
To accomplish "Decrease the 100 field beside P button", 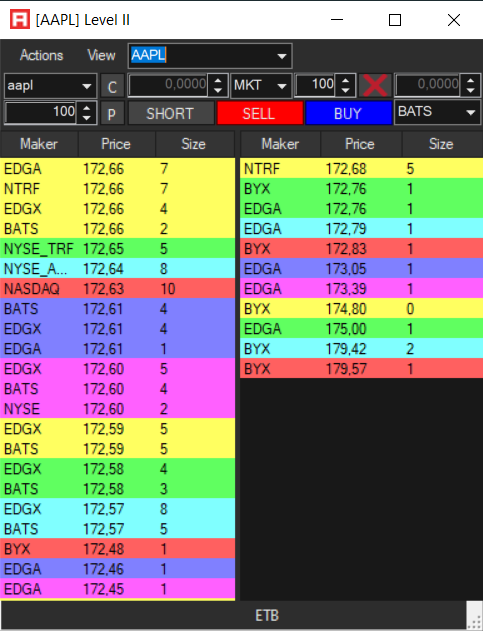I will pyautogui.click(x=86, y=118).
